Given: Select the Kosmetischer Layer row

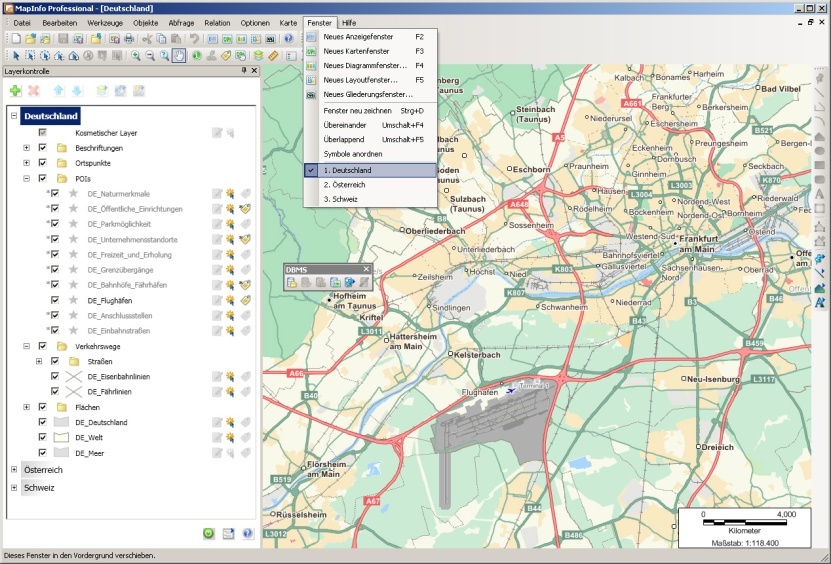Looking at the screenshot, I should (106, 133).
